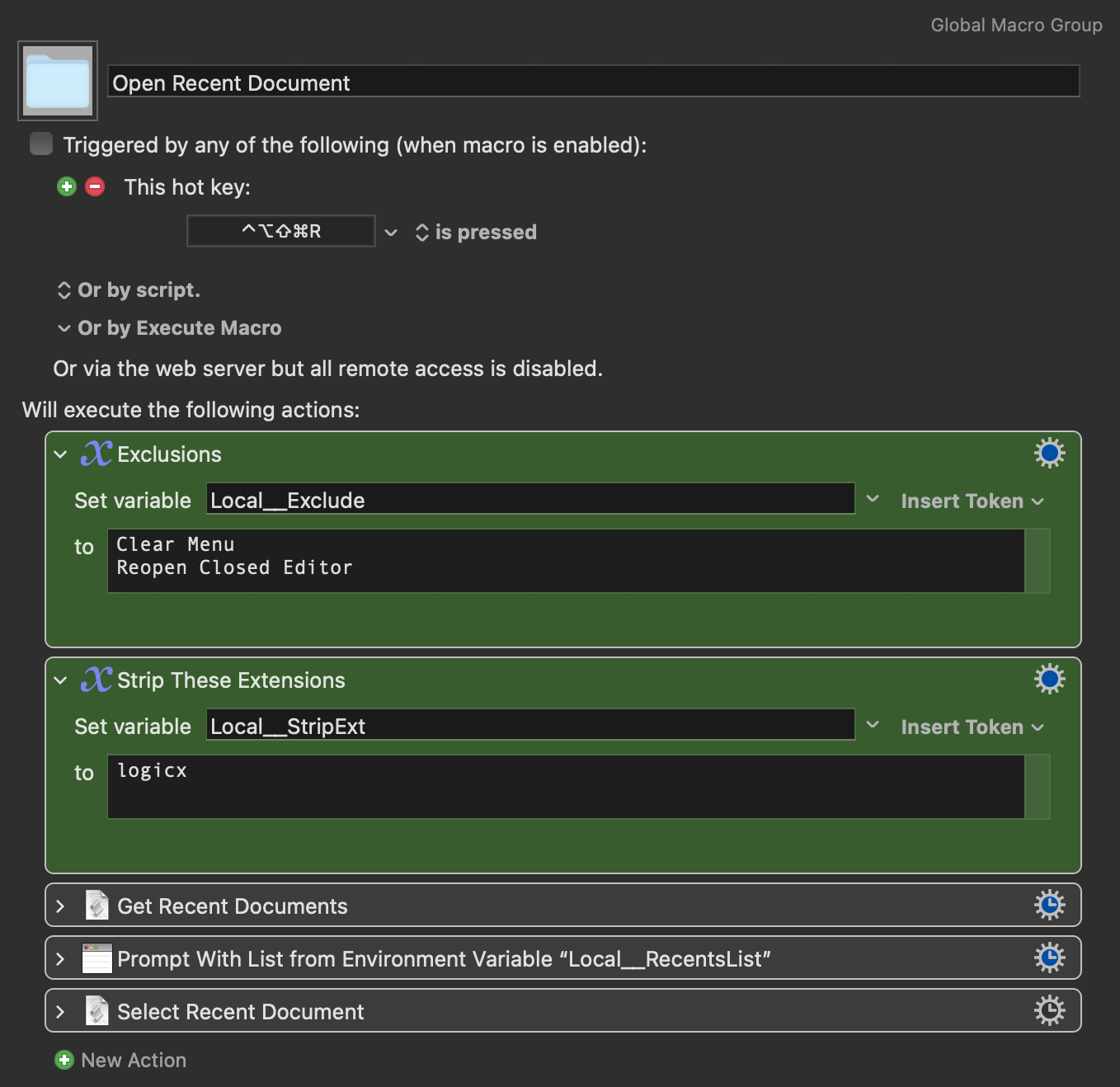The width and height of the screenshot is (1120, 1087).
Task: Remove the hot key trigger
Action: [96, 187]
